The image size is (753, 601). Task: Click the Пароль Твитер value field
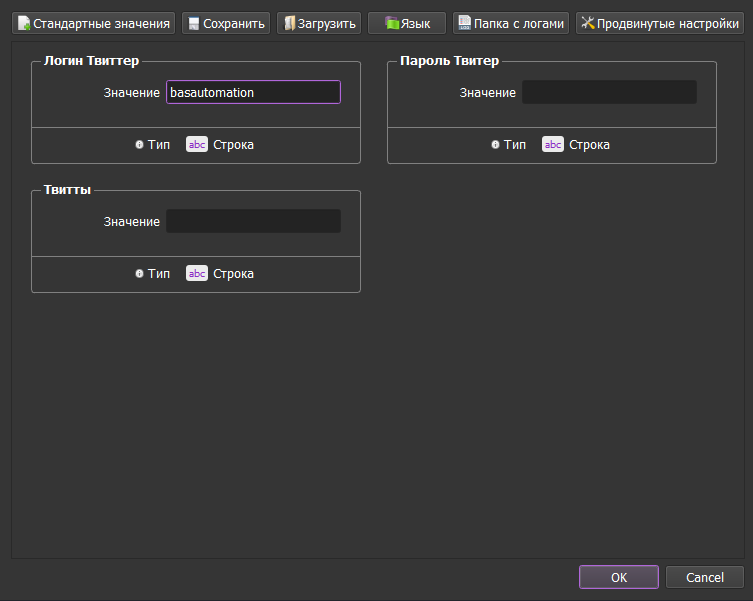coord(609,93)
